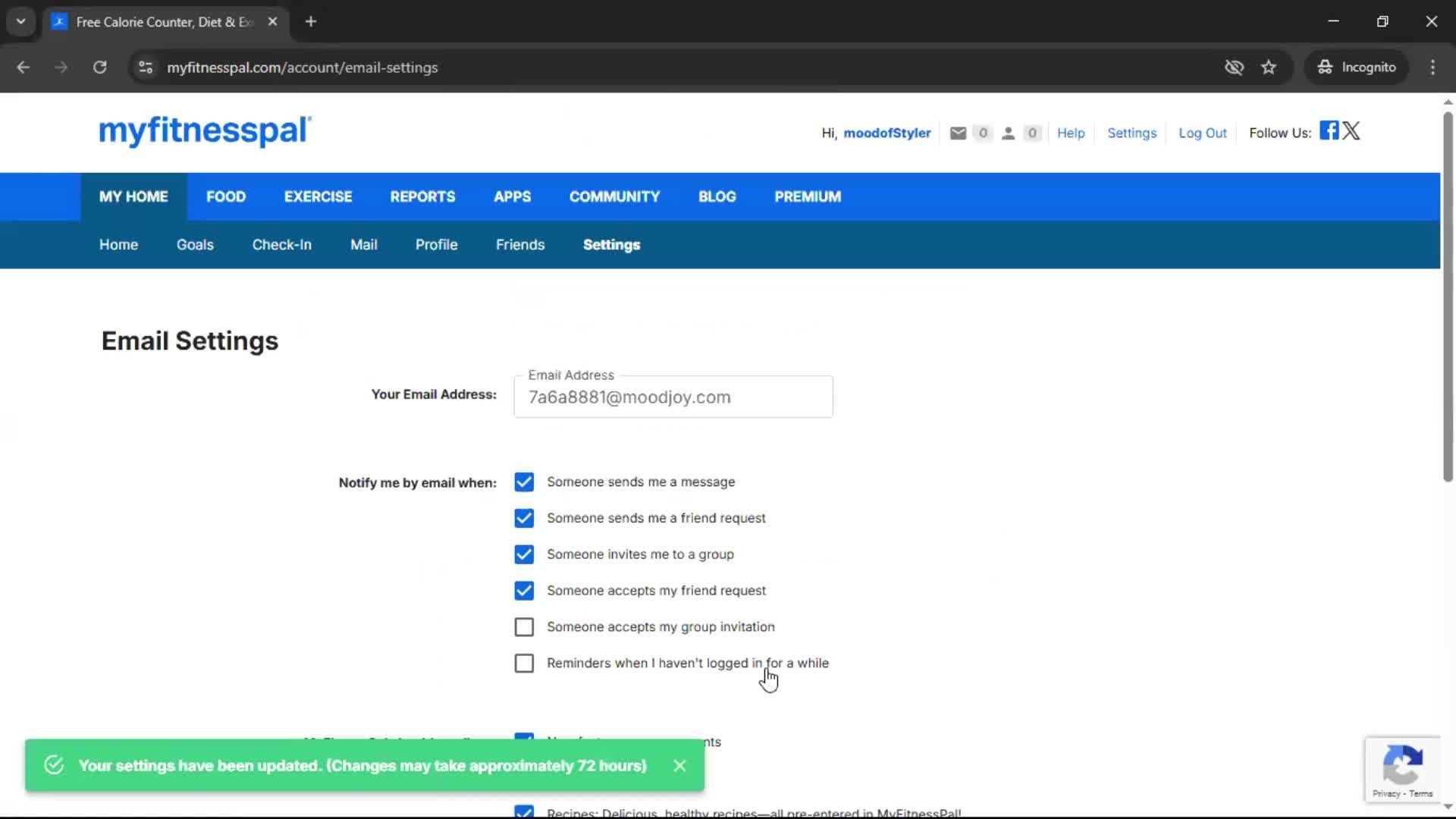Reload the page with refresh icon
Image resolution: width=1456 pixels, height=819 pixels.
click(99, 67)
